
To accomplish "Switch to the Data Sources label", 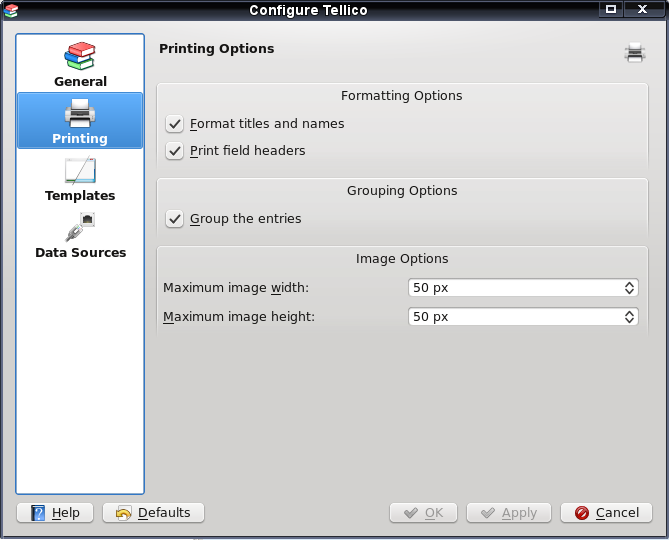I will click(x=81, y=253).
